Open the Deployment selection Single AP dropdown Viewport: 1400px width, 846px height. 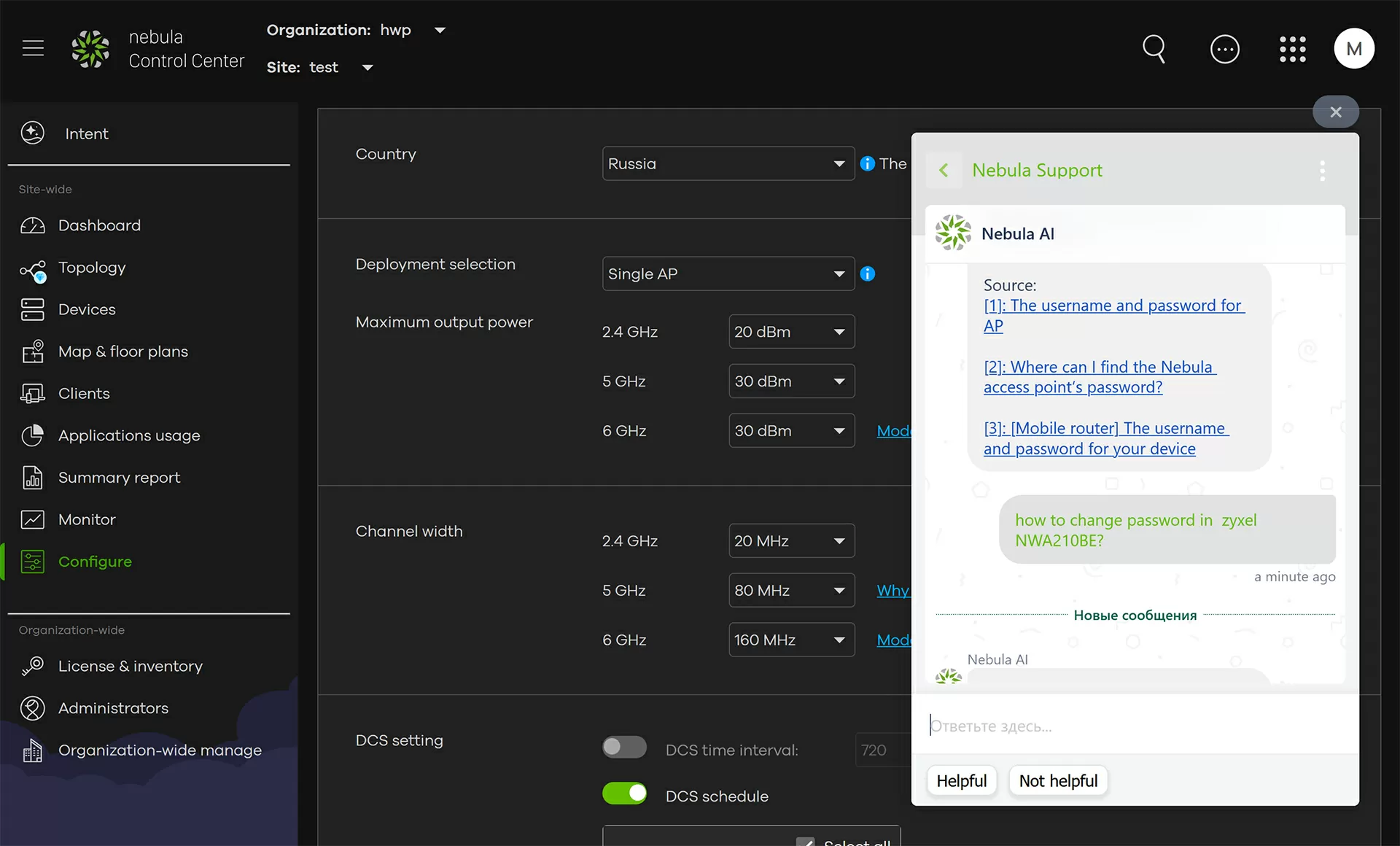pos(728,273)
